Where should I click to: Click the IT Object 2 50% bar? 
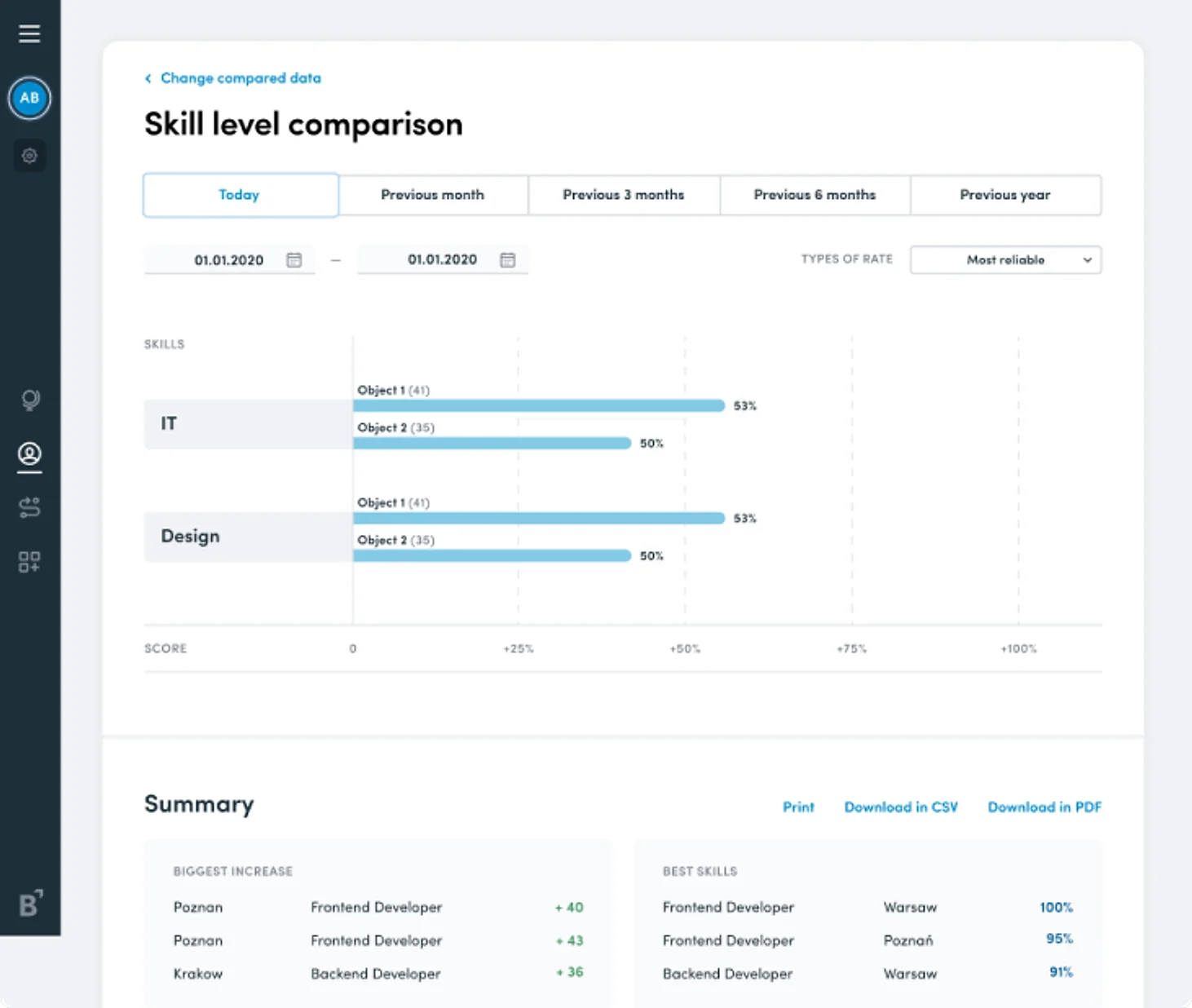(x=492, y=443)
